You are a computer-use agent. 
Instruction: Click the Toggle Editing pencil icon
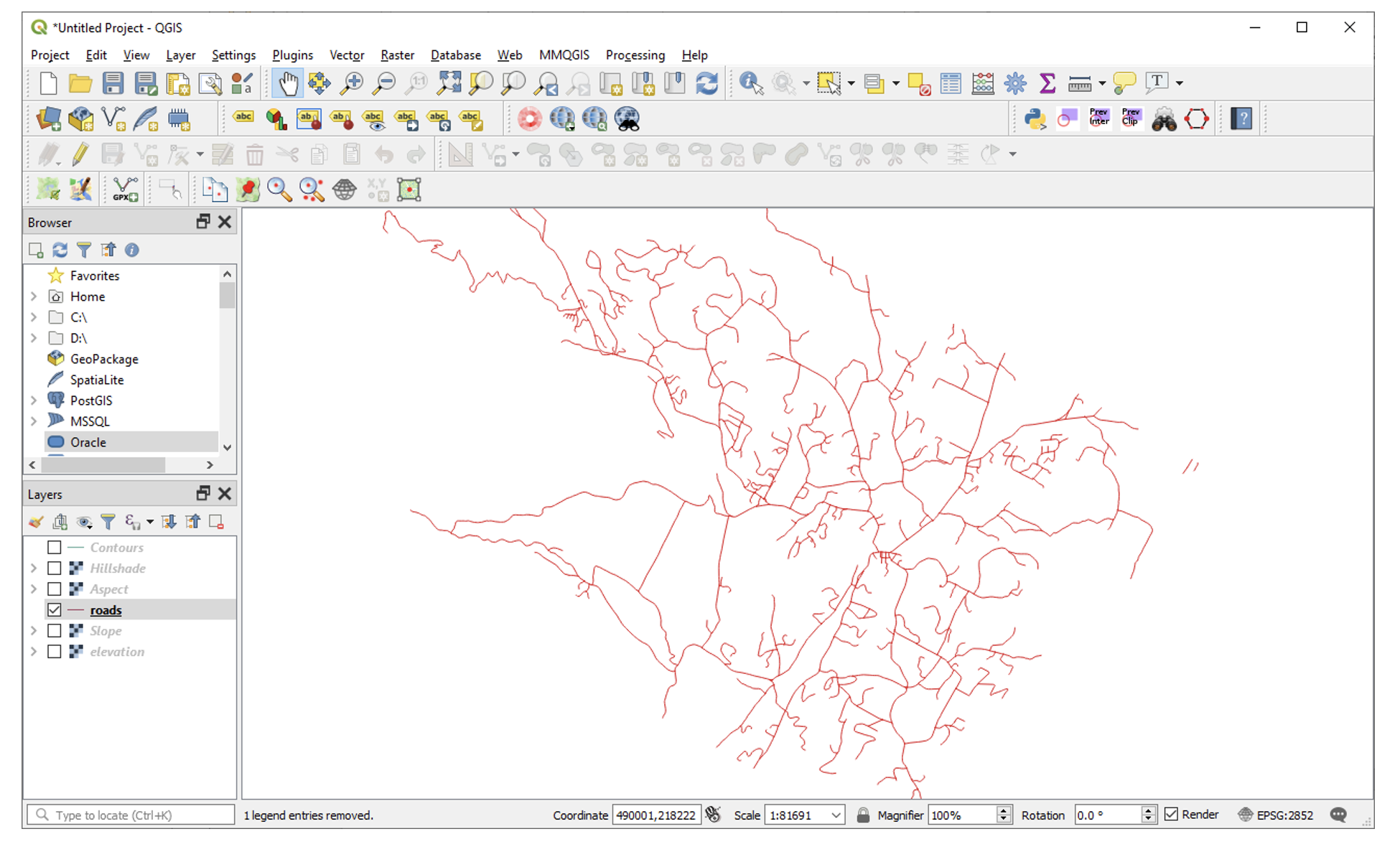[80, 154]
